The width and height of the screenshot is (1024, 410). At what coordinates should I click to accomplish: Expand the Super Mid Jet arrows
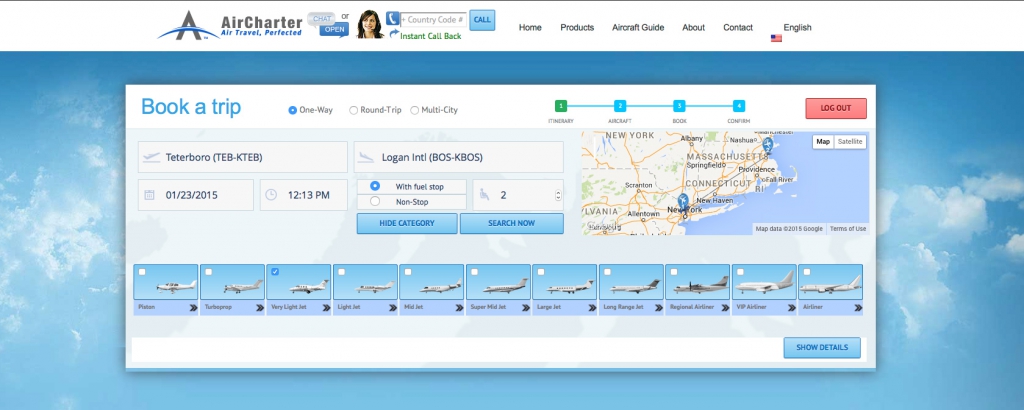click(526, 308)
